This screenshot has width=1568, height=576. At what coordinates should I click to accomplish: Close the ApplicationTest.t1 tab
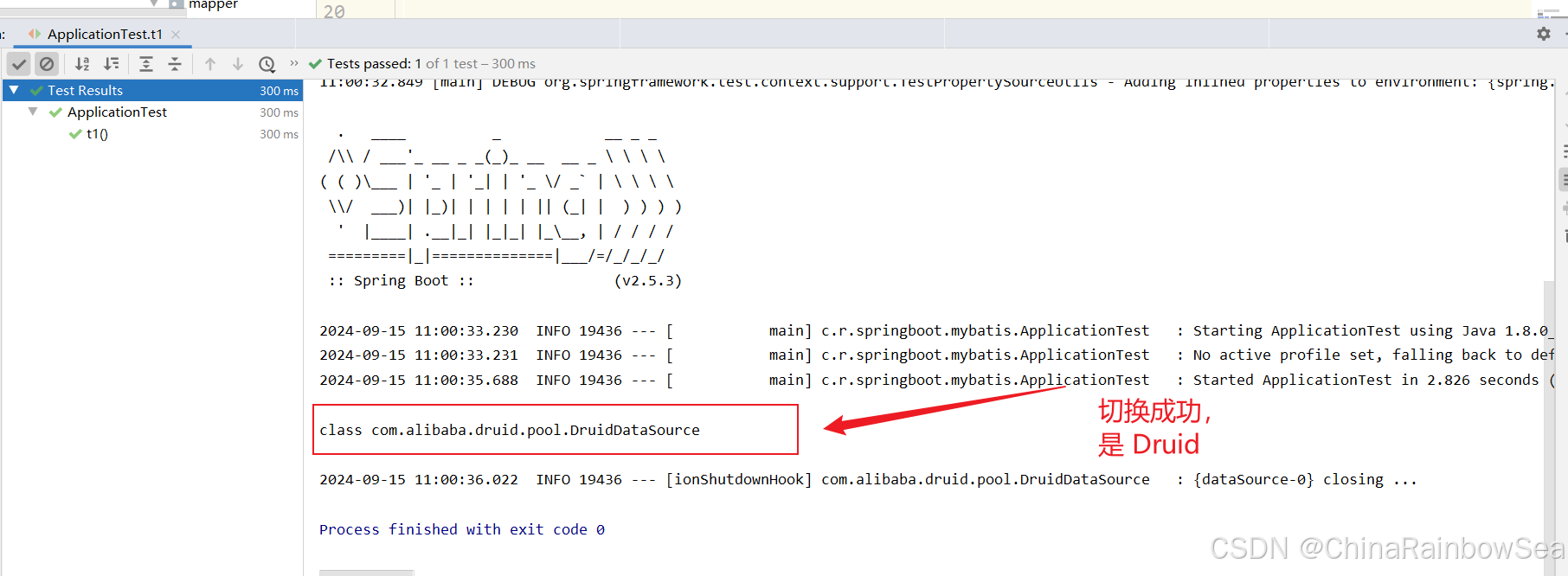click(176, 35)
